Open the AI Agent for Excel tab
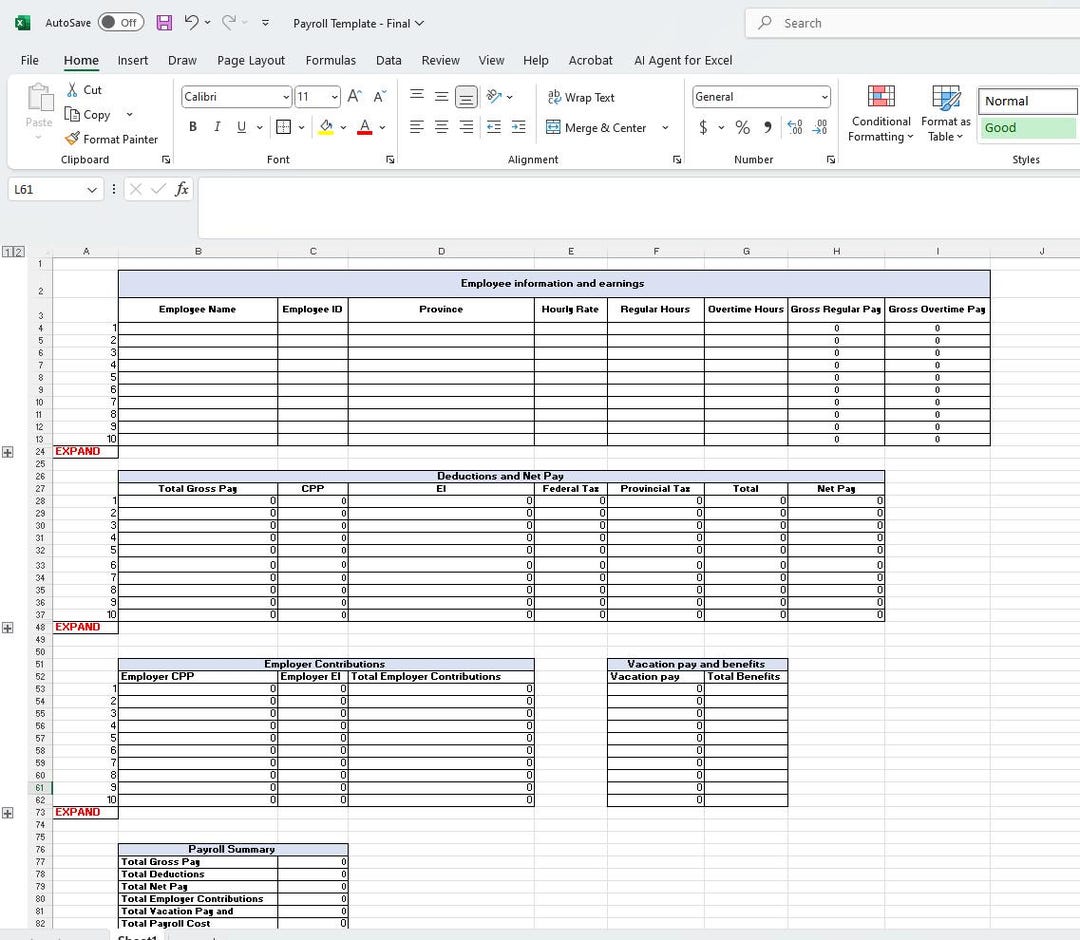 point(683,60)
